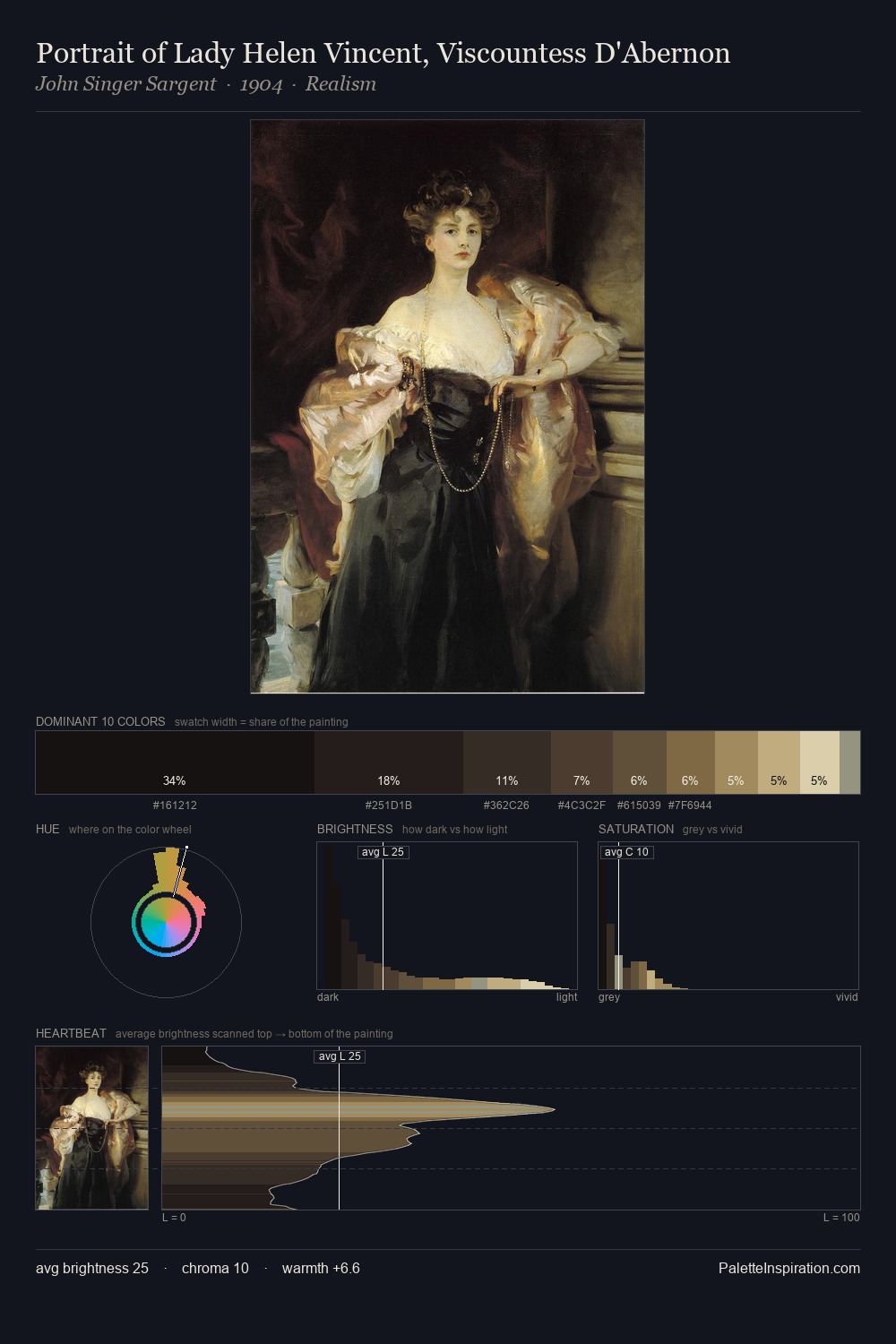The image size is (896, 1344).
Task: Click the 'grey vs vivid' caption
Action: [x=713, y=830]
